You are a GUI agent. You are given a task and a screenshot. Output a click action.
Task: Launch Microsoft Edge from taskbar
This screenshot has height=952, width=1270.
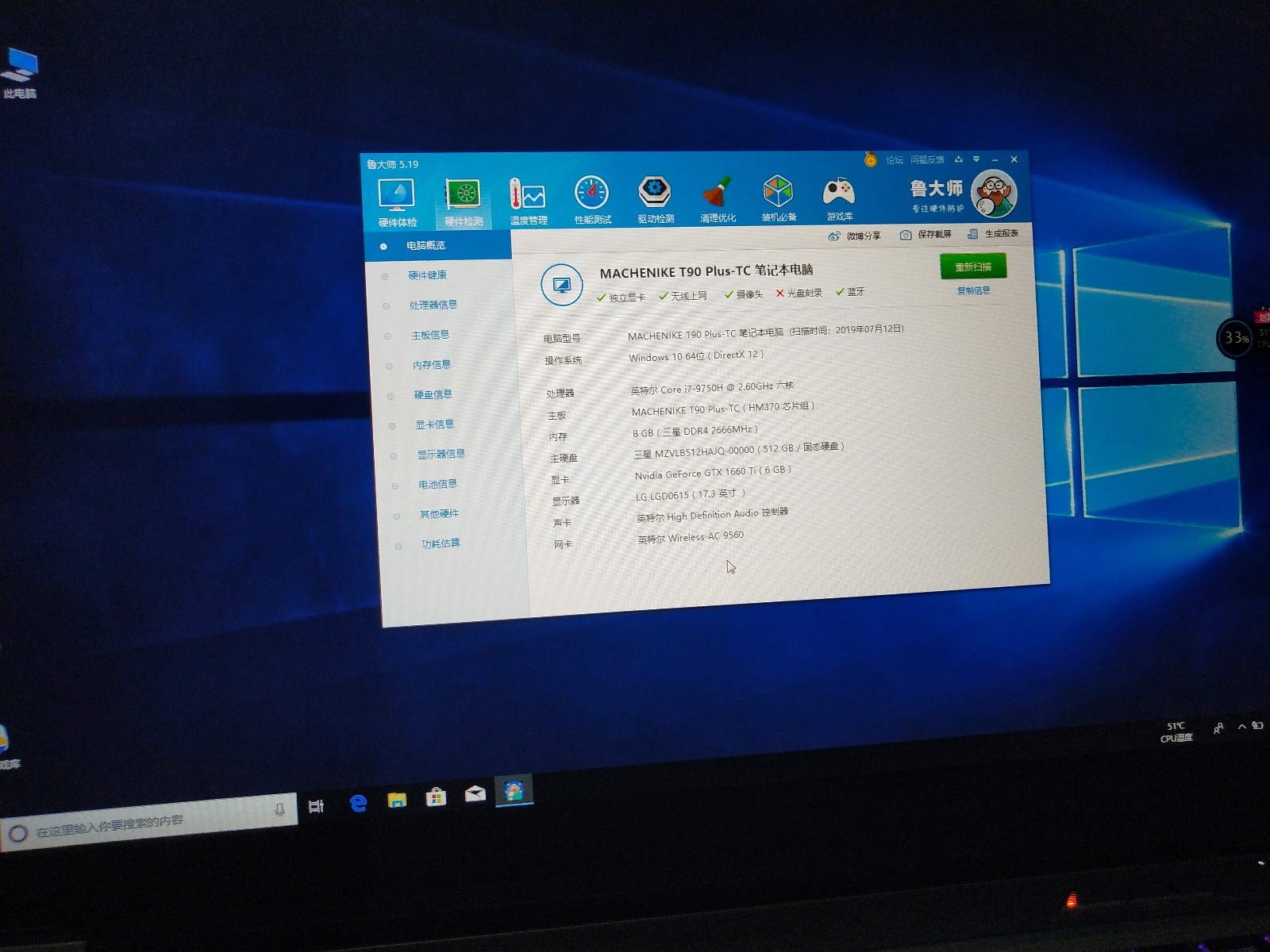(x=358, y=803)
